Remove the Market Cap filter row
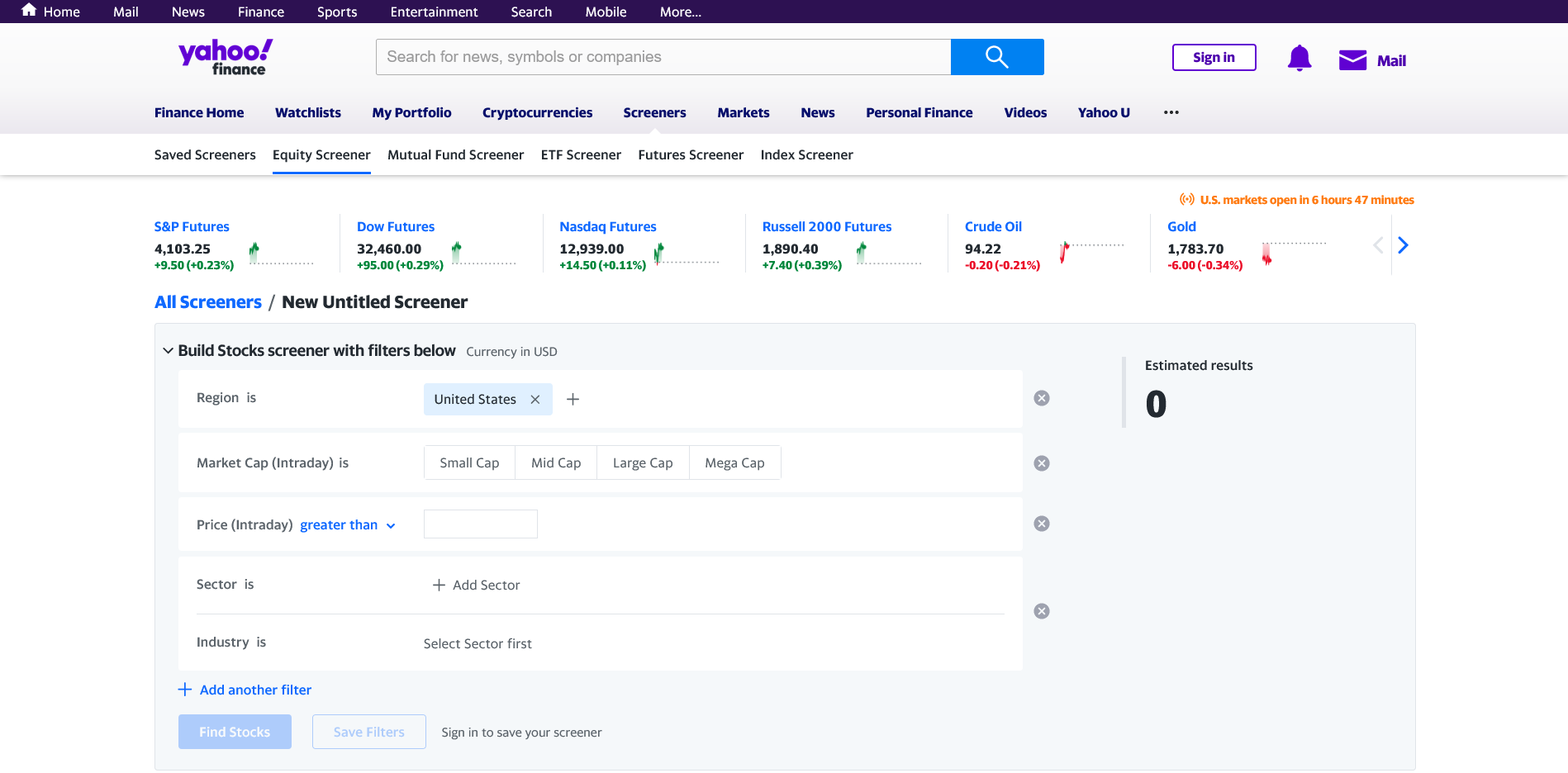The image size is (1568, 773). coord(1042,463)
